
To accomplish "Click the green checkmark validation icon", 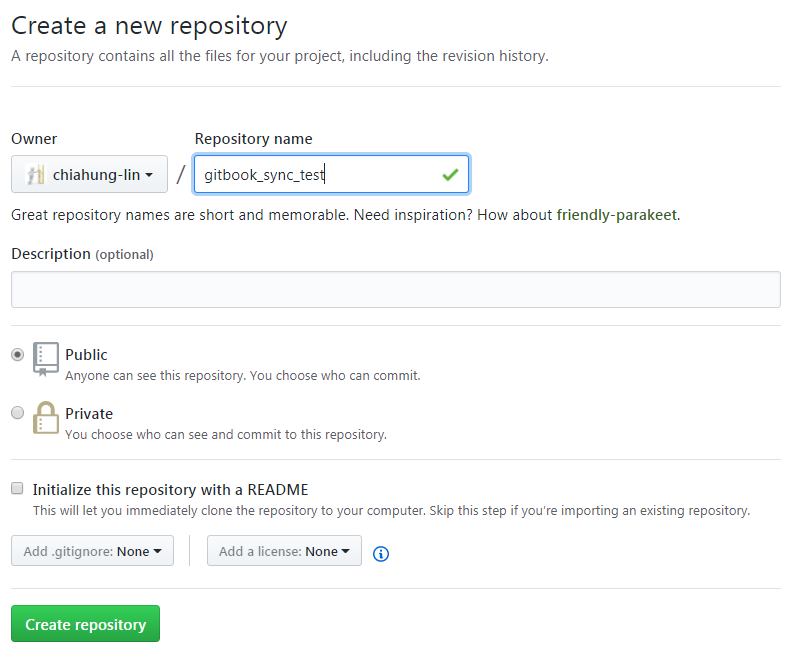I will [x=450, y=175].
